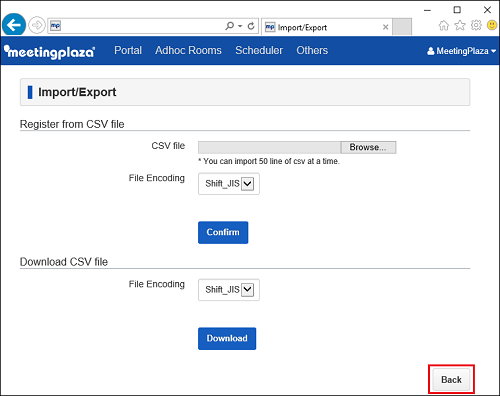Close the Import/Export browser tab

tap(385, 27)
